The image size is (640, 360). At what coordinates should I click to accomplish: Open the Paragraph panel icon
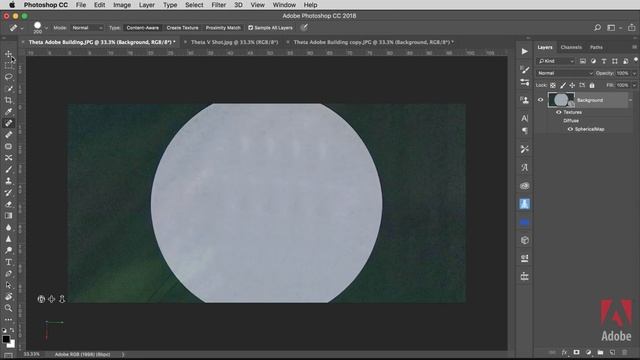tap(524, 131)
